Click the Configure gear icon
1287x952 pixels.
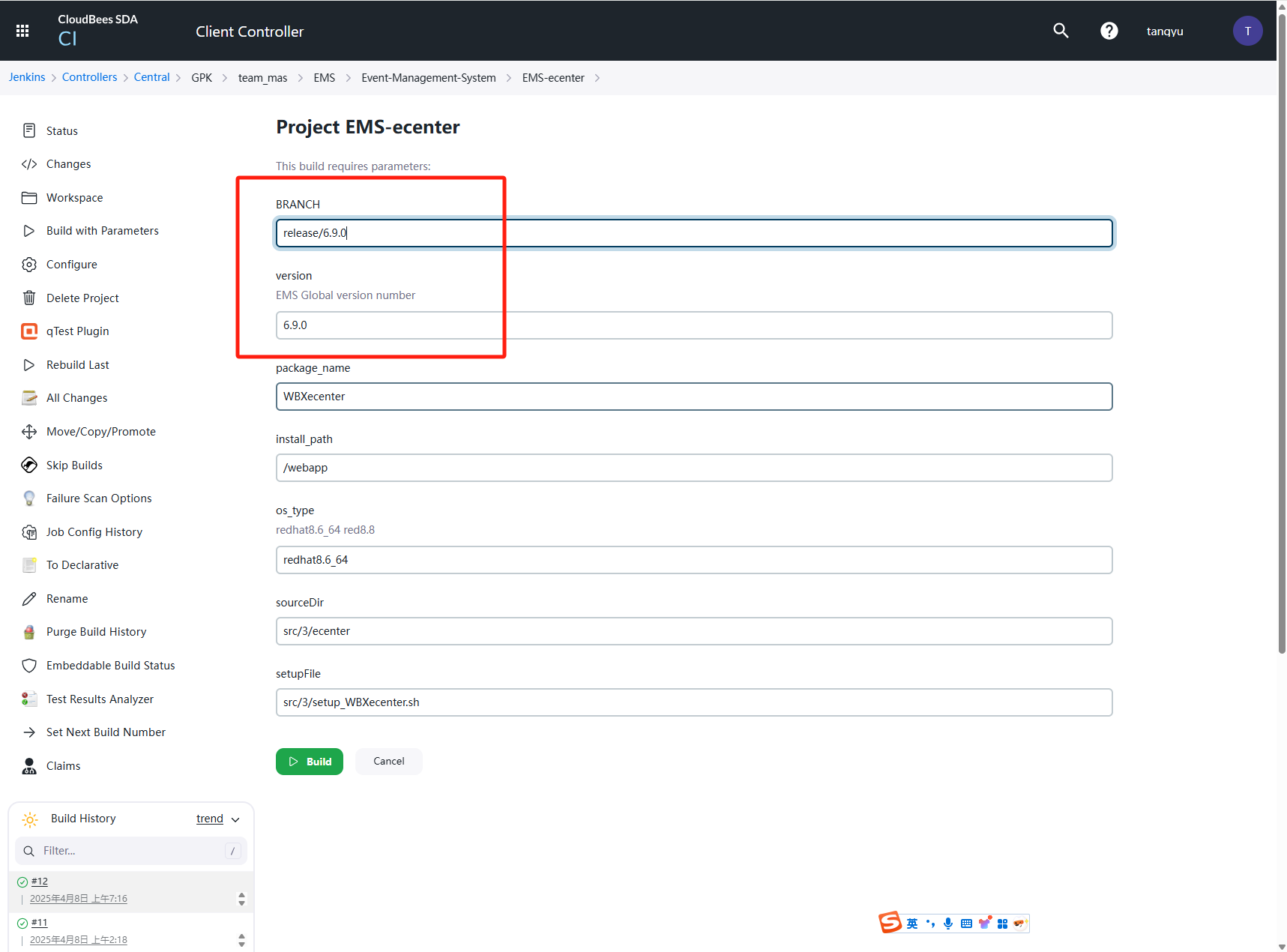click(x=29, y=265)
